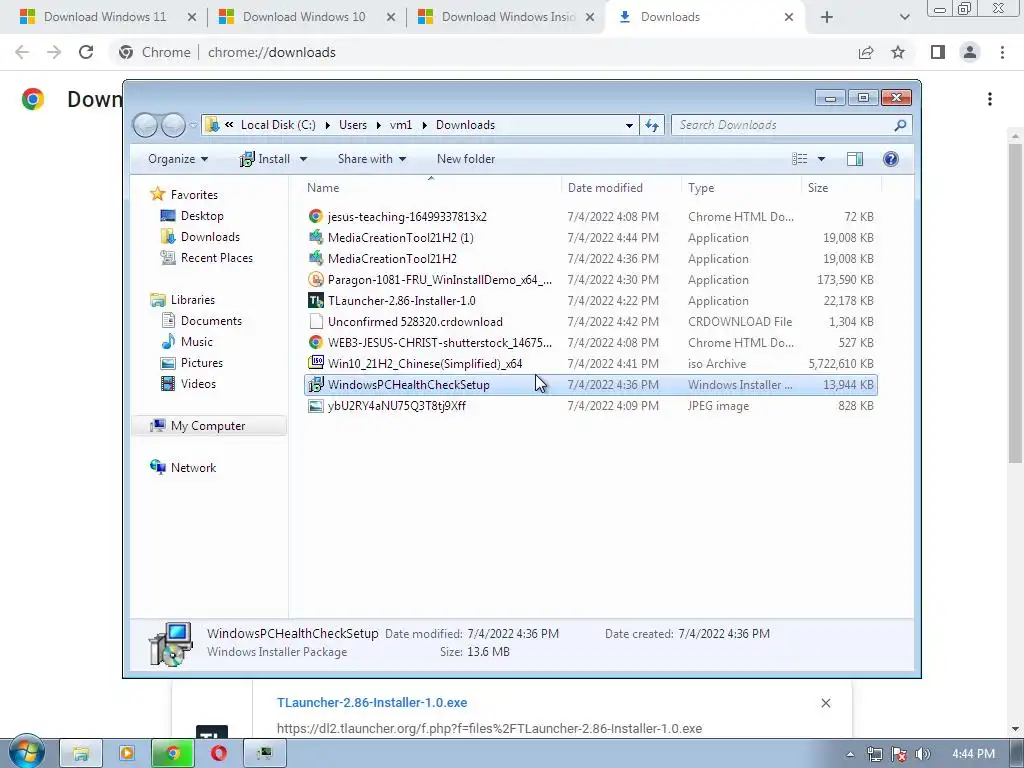Create a New folder
Screen dimensions: 1024x768
[x=466, y=159]
